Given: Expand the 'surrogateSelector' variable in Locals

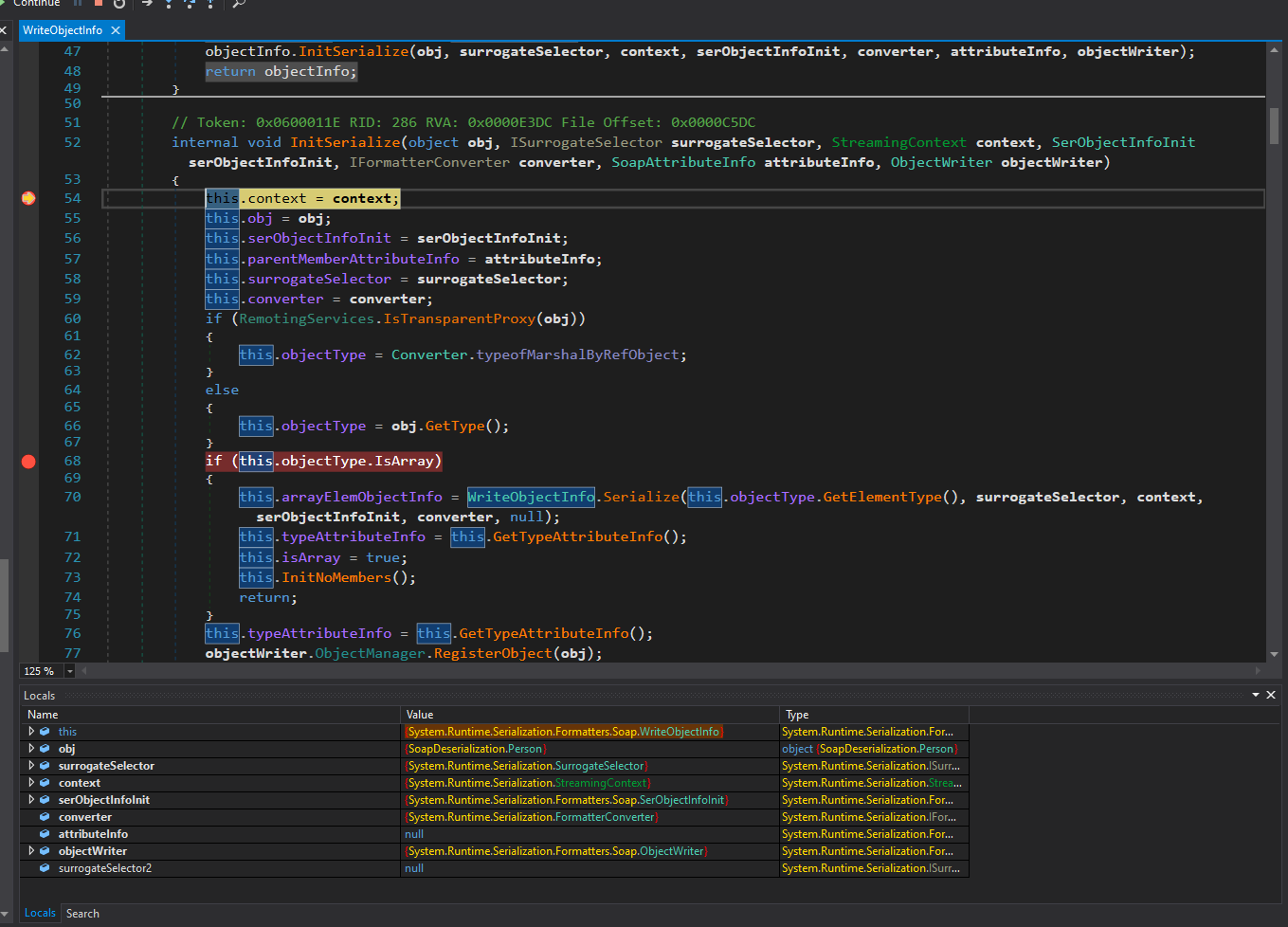Looking at the screenshot, I should click(x=31, y=766).
